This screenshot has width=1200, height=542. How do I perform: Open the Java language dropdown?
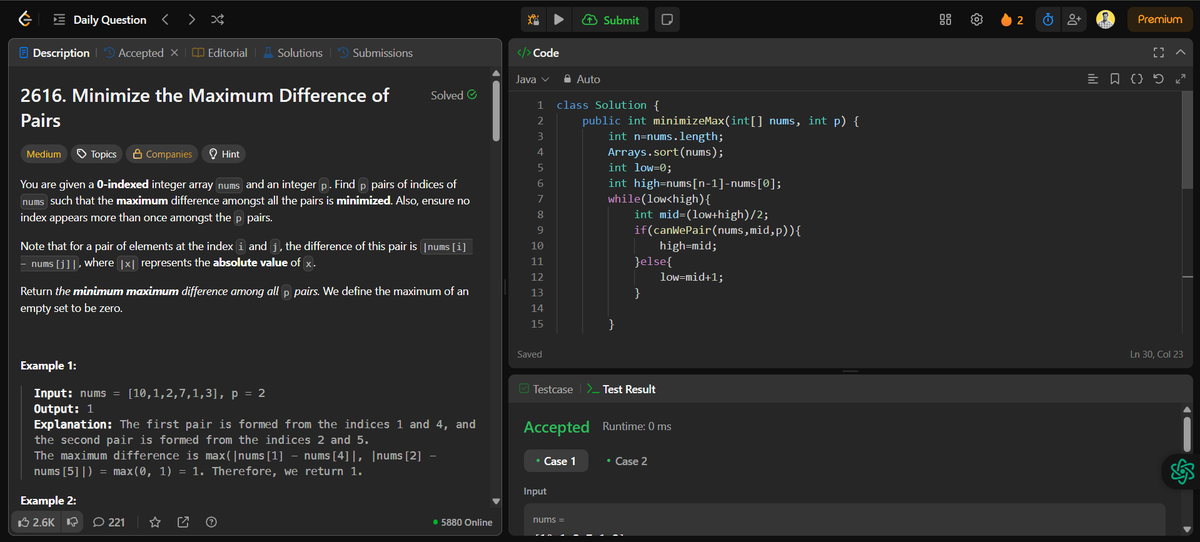pos(532,79)
